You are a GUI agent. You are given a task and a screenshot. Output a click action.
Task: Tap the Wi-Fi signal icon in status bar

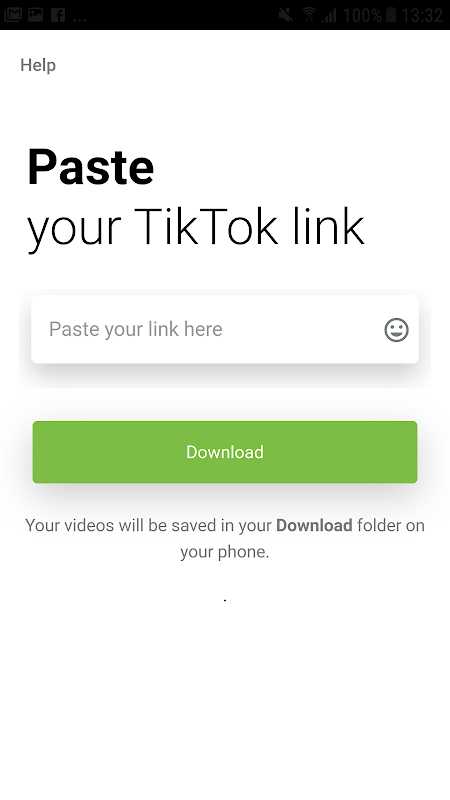309,14
